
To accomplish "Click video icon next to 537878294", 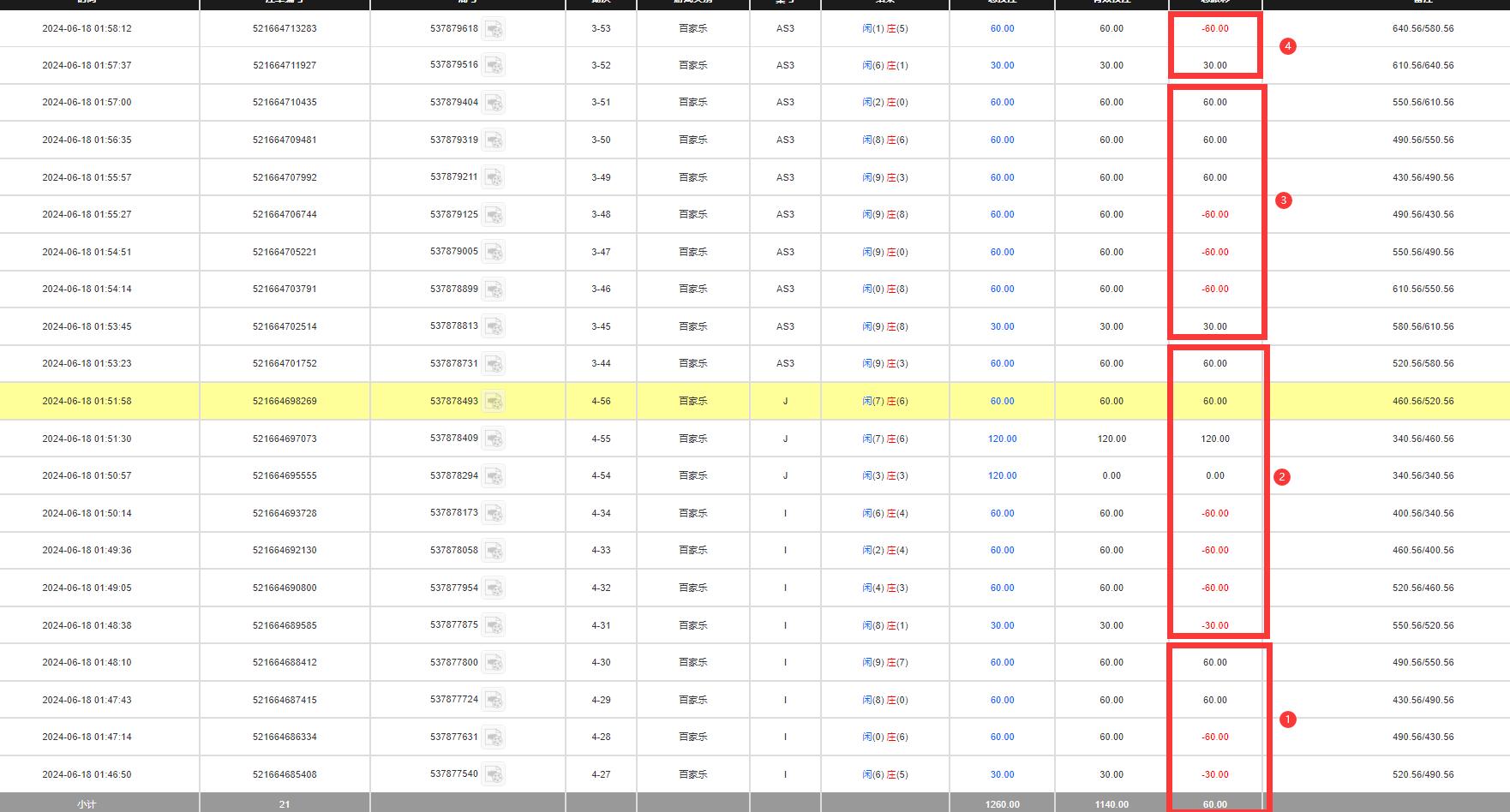I will (494, 476).
